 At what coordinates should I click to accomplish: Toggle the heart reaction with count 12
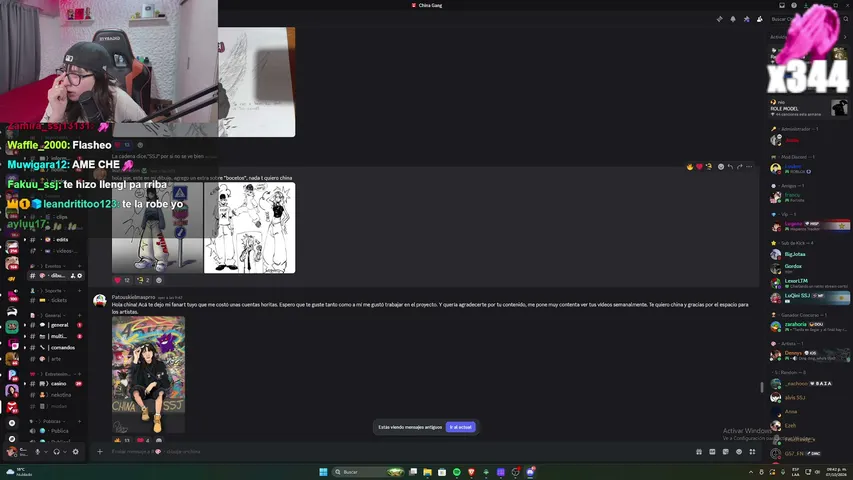click(122, 280)
